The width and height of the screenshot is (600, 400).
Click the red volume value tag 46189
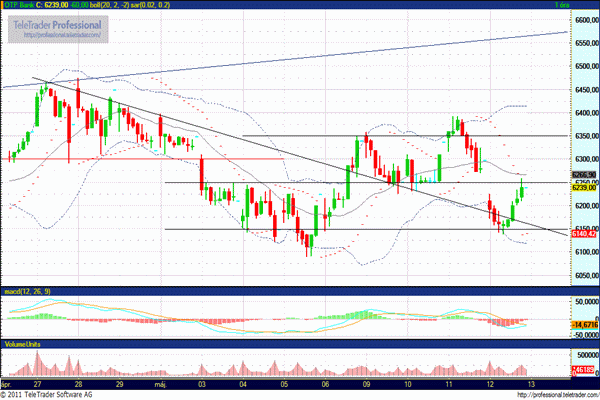click(557, 370)
